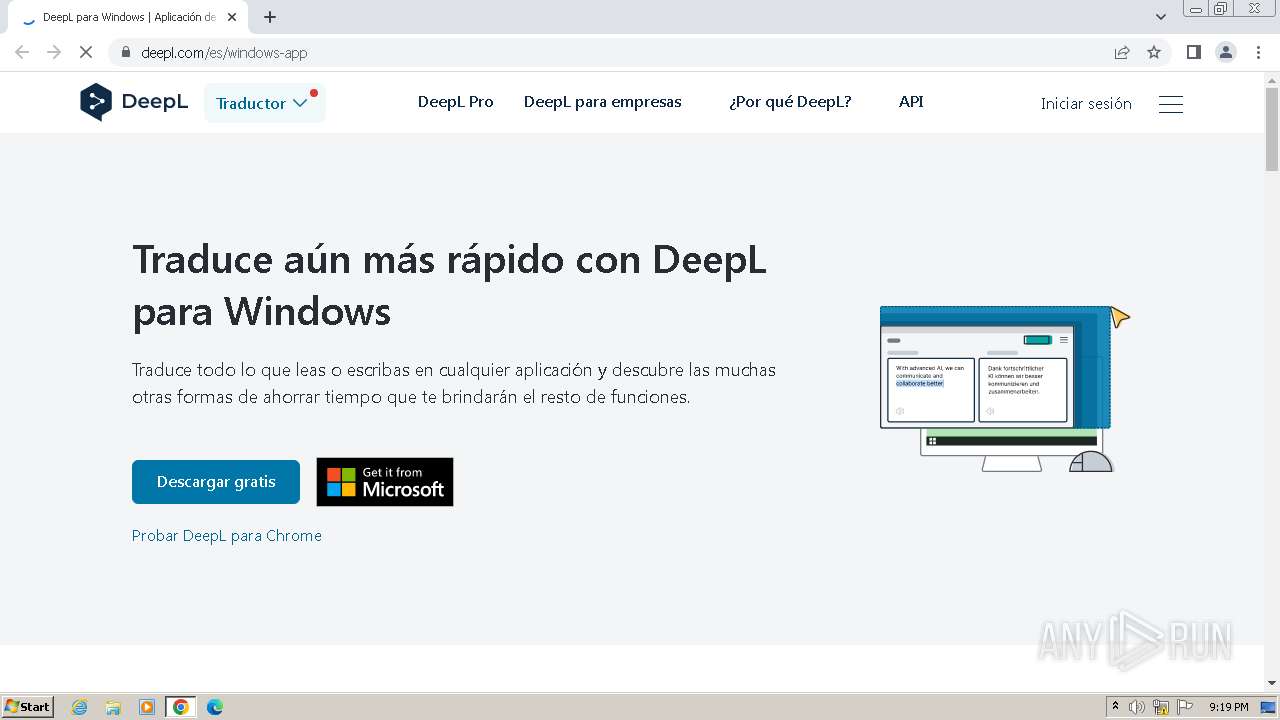Expand the tab search chevron
The image size is (1280, 720).
point(1161,17)
